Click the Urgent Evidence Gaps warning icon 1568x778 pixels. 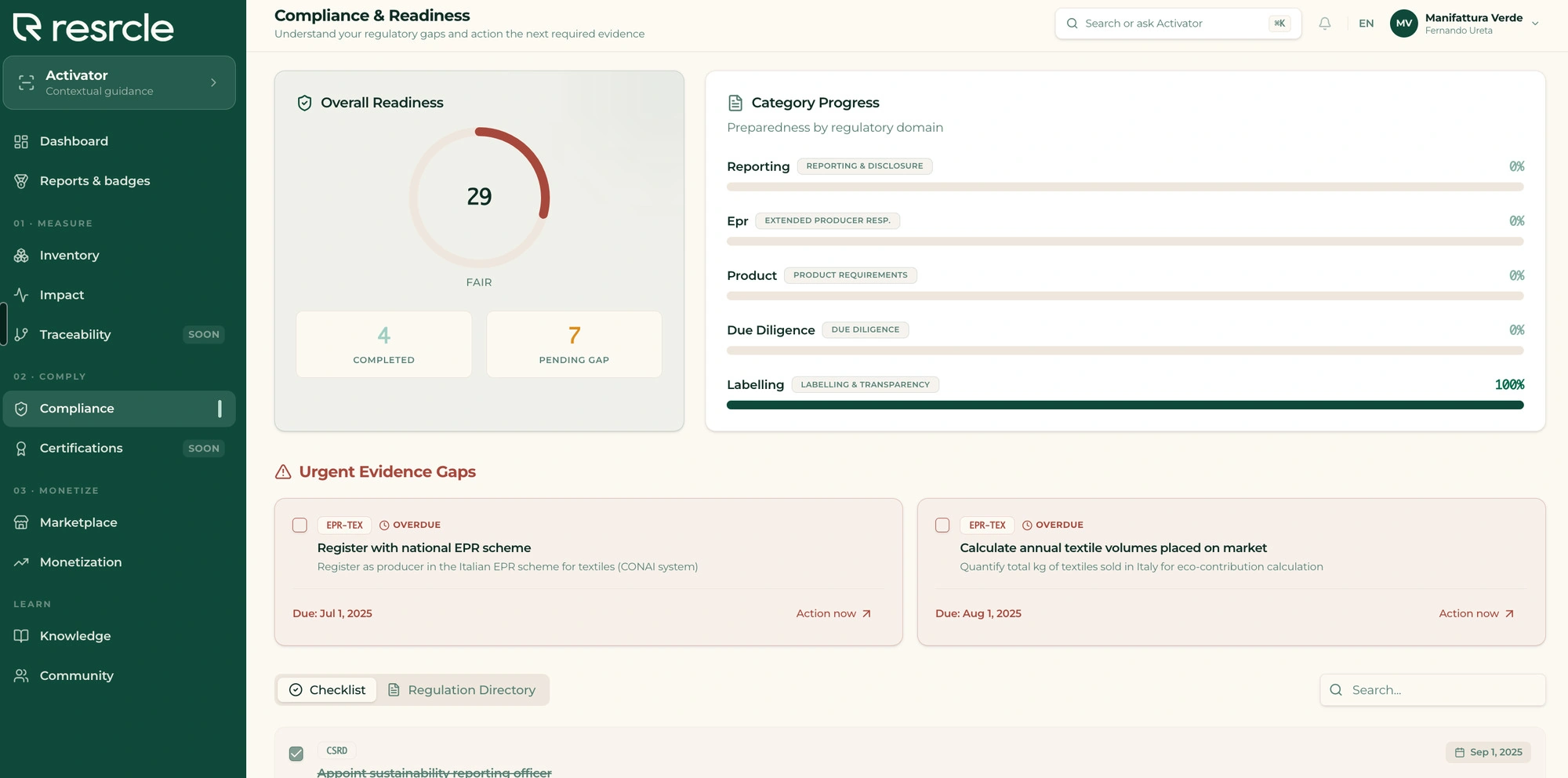coord(283,472)
